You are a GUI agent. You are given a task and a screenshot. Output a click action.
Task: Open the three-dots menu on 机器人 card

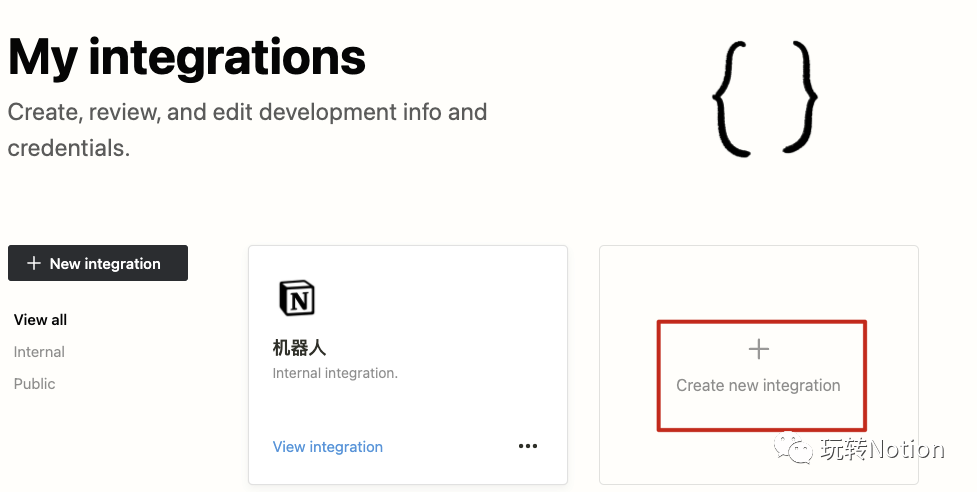tap(528, 446)
